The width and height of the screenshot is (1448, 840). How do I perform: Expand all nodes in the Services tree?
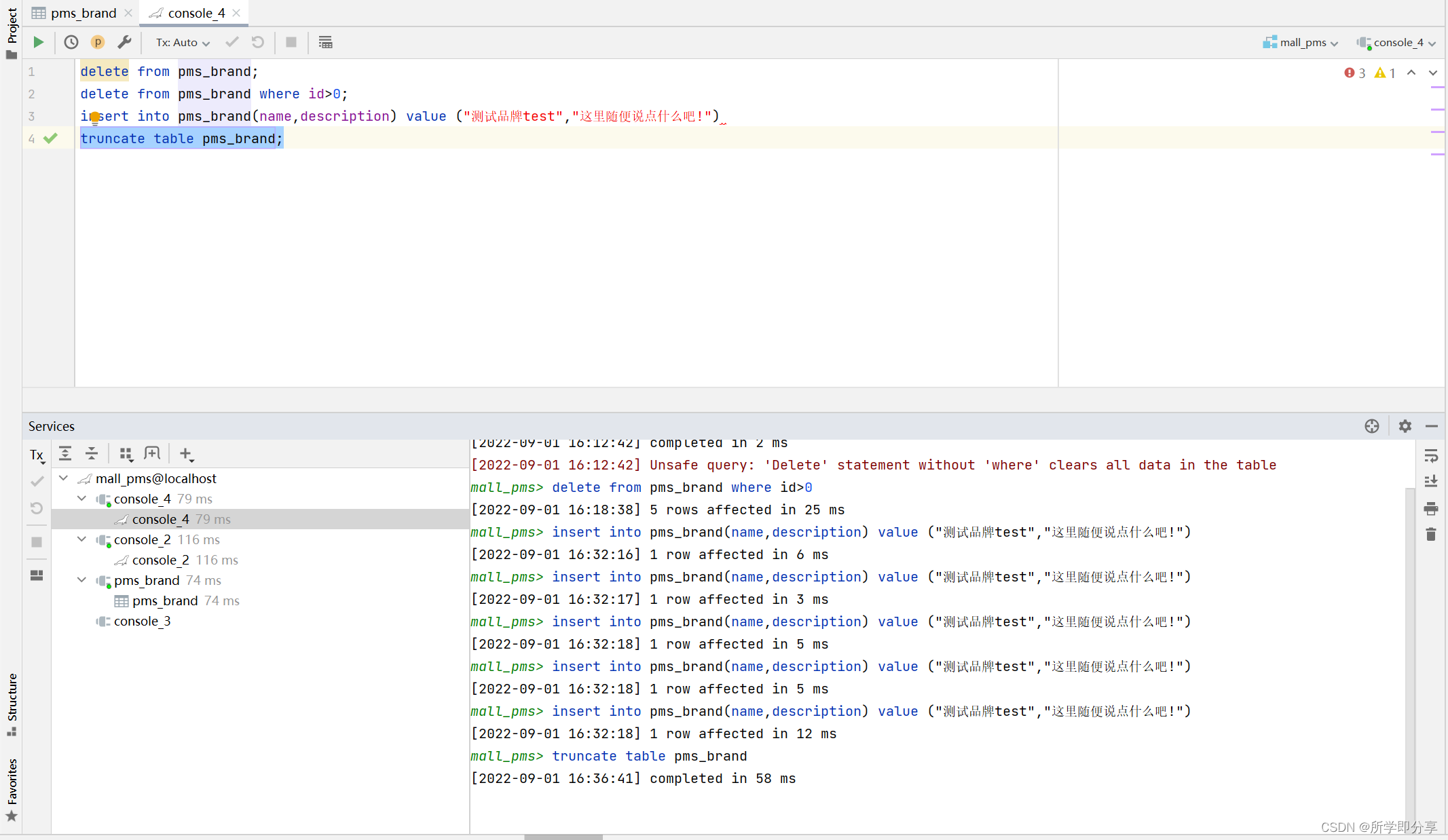(65, 453)
